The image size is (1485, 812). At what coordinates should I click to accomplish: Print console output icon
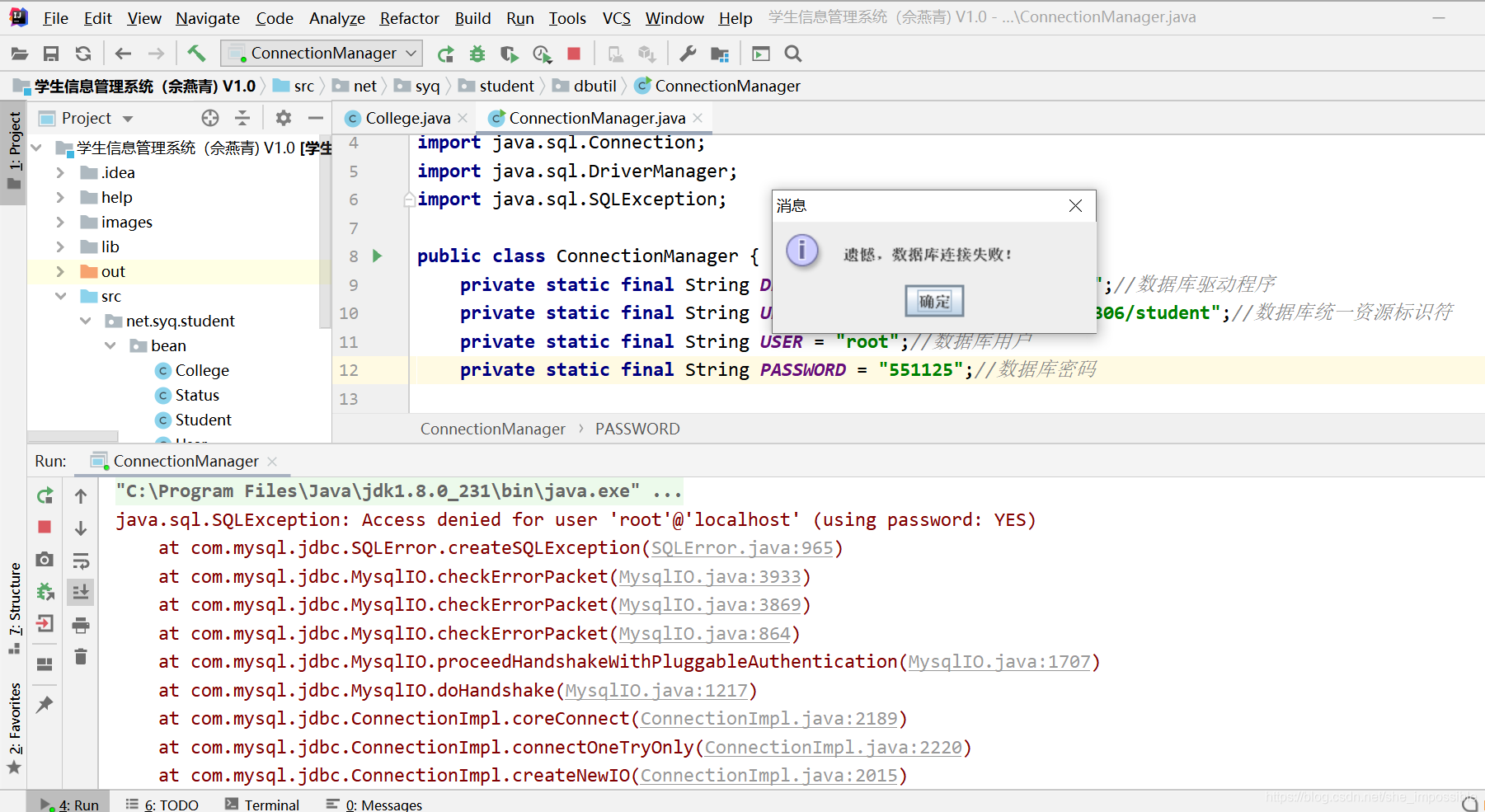point(81,625)
